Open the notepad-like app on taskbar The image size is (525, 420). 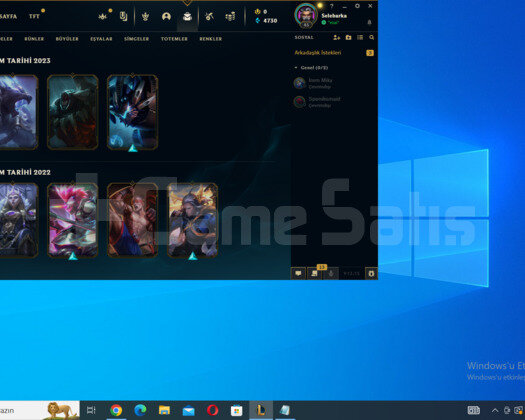(285, 410)
